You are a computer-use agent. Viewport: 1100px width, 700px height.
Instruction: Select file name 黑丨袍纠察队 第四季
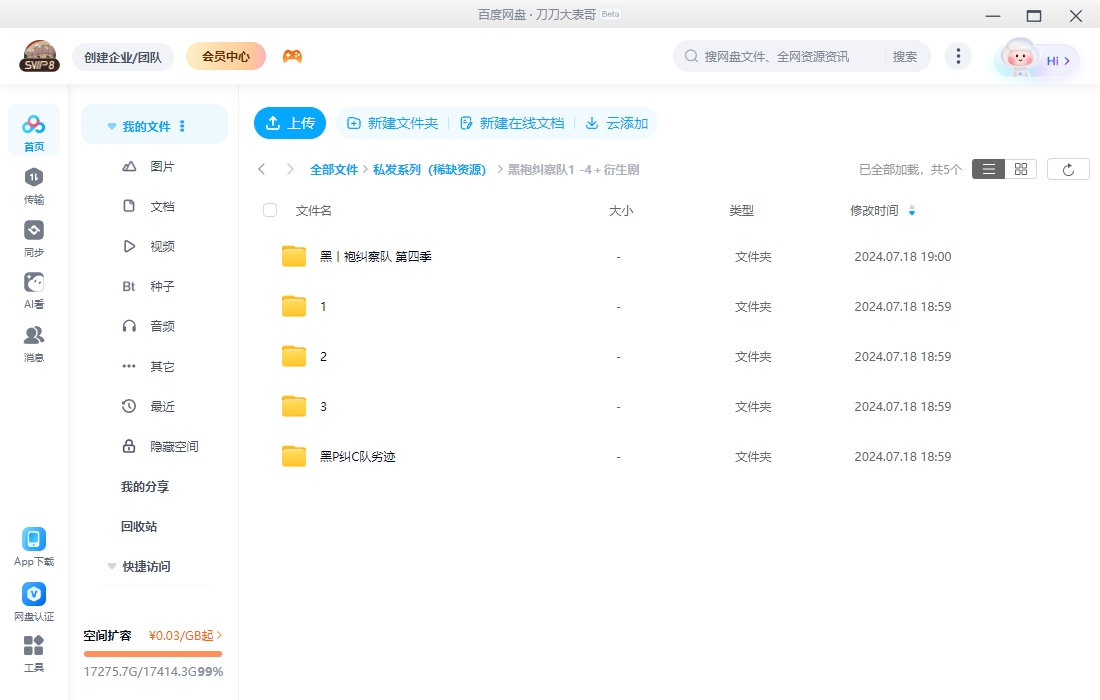coord(375,257)
